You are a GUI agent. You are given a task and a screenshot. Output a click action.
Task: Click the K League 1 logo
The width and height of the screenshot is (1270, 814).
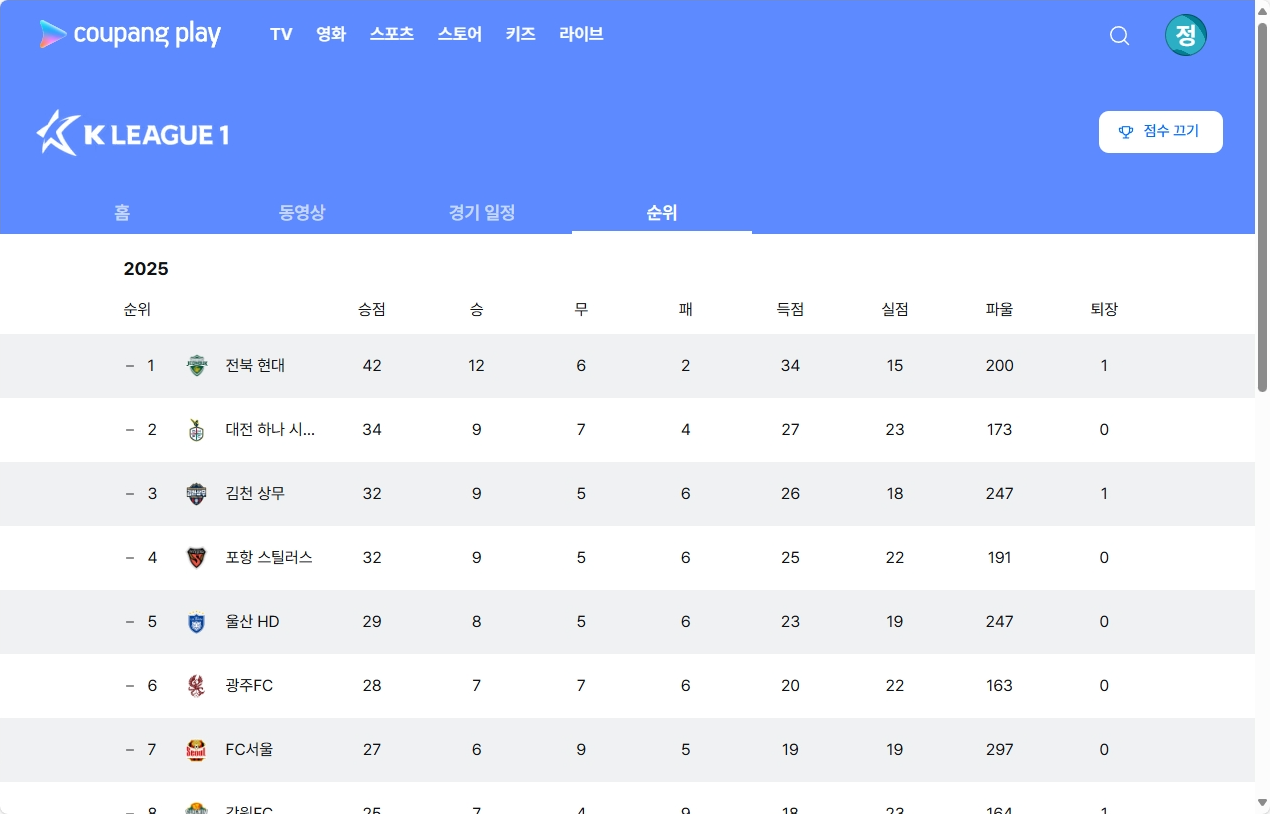point(133,133)
